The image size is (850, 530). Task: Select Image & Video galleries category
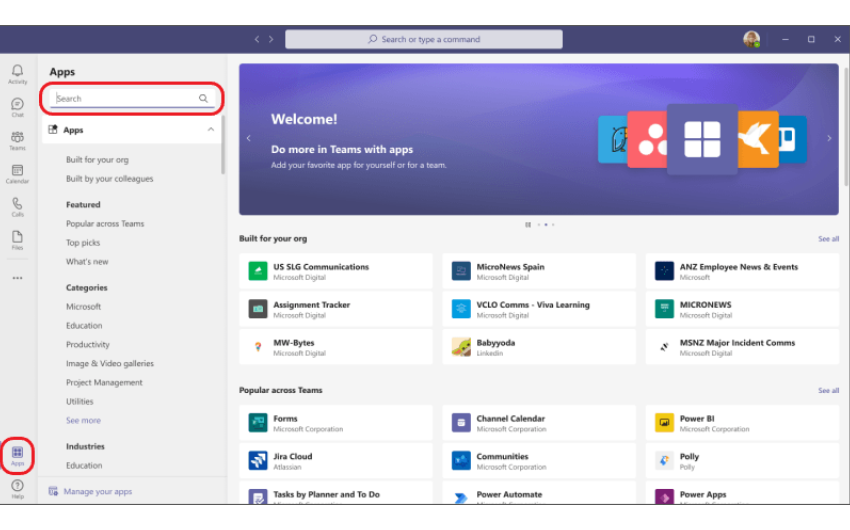tap(110, 363)
